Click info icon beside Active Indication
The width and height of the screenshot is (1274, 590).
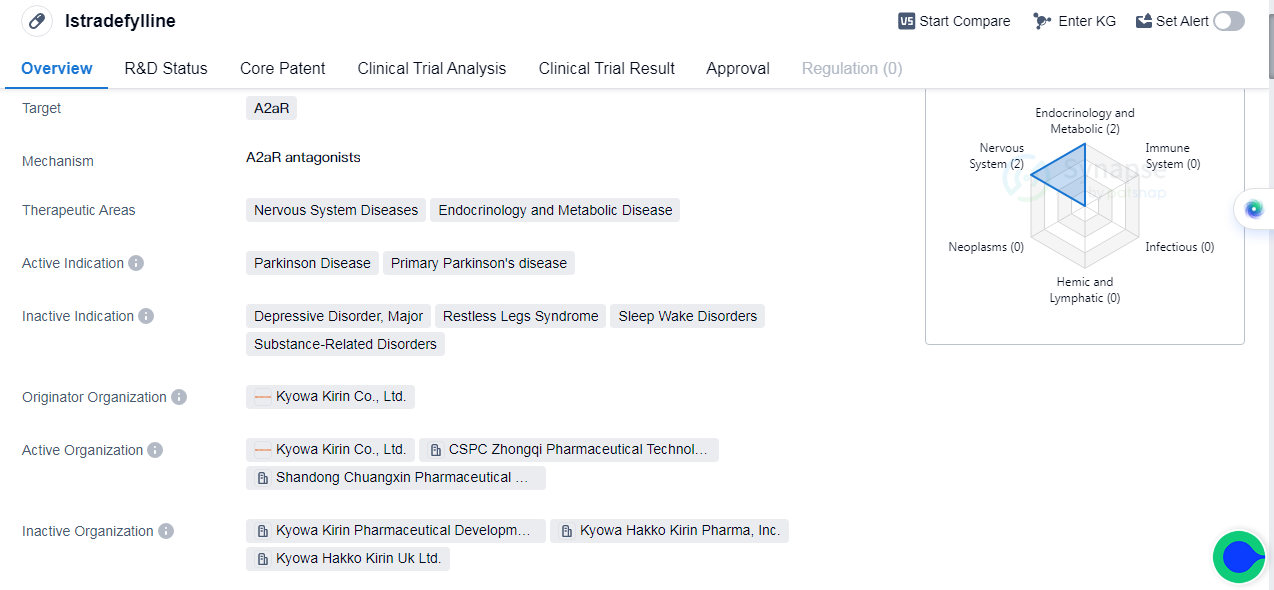[x=136, y=263]
